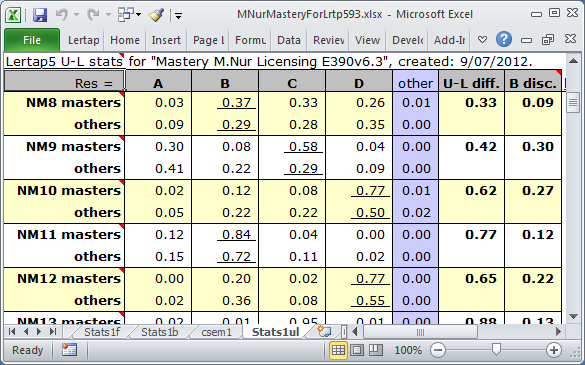Zoom out with the minus button

(x=438, y=350)
